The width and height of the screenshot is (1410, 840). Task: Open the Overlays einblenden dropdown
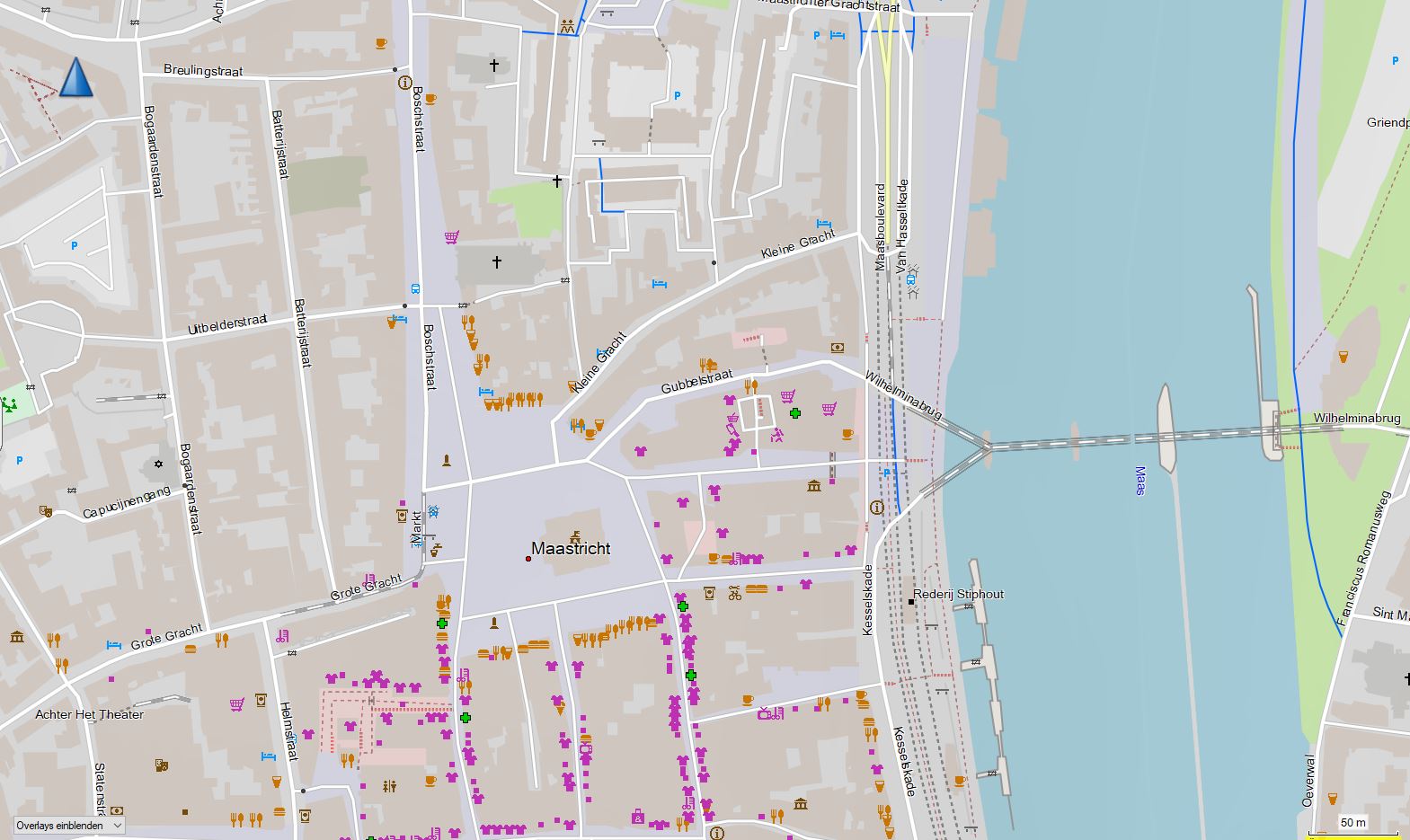tap(68, 825)
